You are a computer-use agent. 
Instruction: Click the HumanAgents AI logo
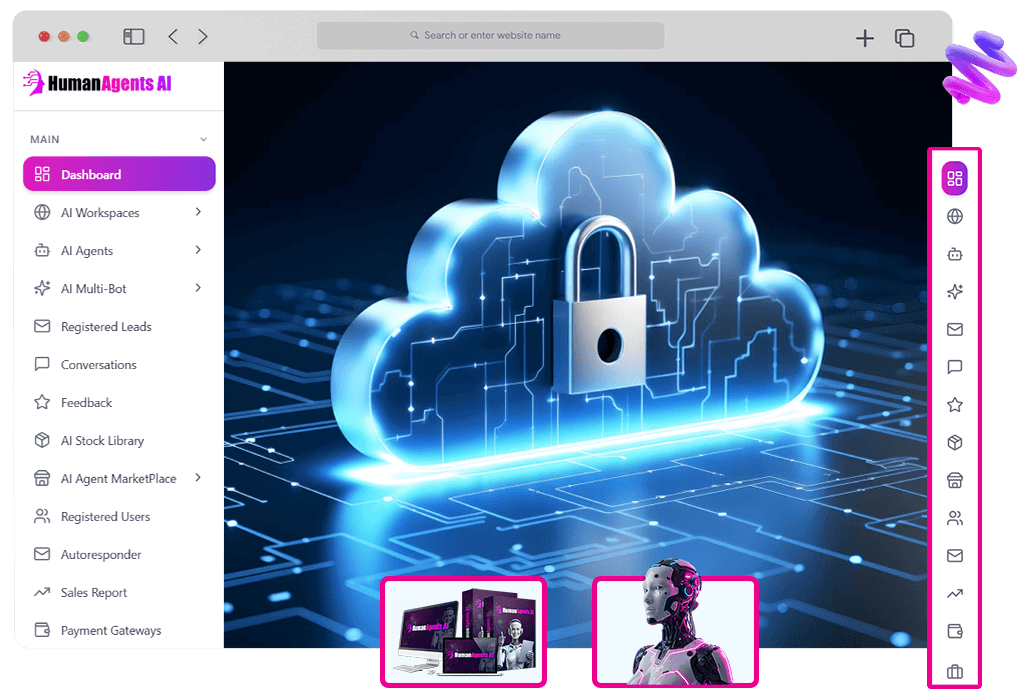[x=97, y=84]
